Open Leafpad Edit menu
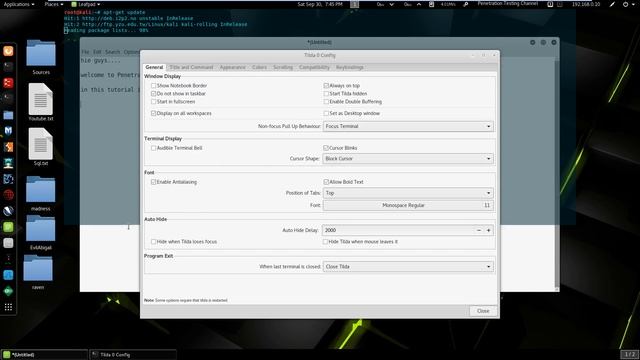 [97, 52]
